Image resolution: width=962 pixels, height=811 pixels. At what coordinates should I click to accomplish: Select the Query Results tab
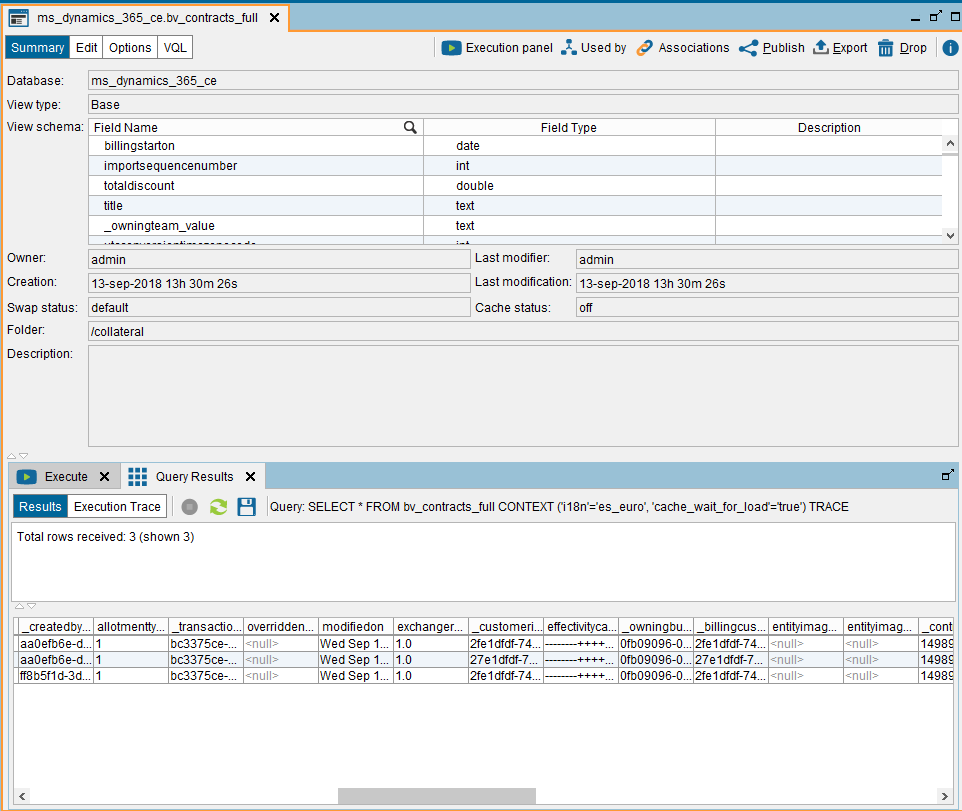194,477
